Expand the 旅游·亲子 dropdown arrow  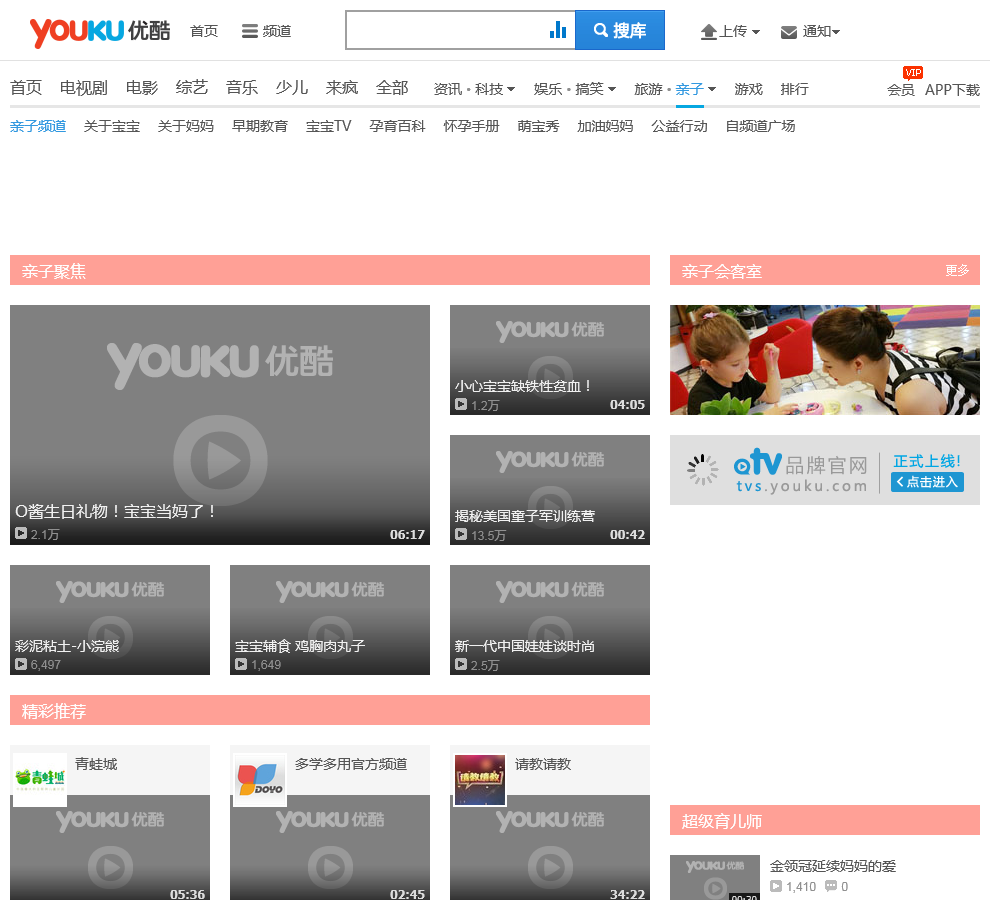(x=712, y=89)
